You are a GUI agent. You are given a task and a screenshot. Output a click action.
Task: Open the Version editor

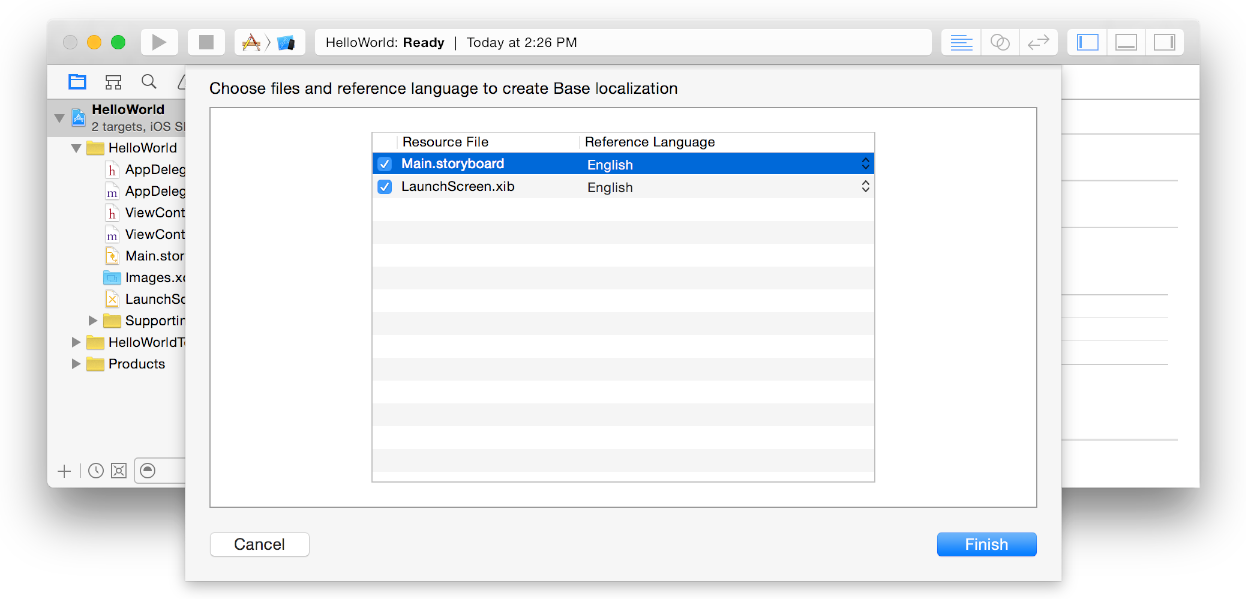click(x=1038, y=41)
